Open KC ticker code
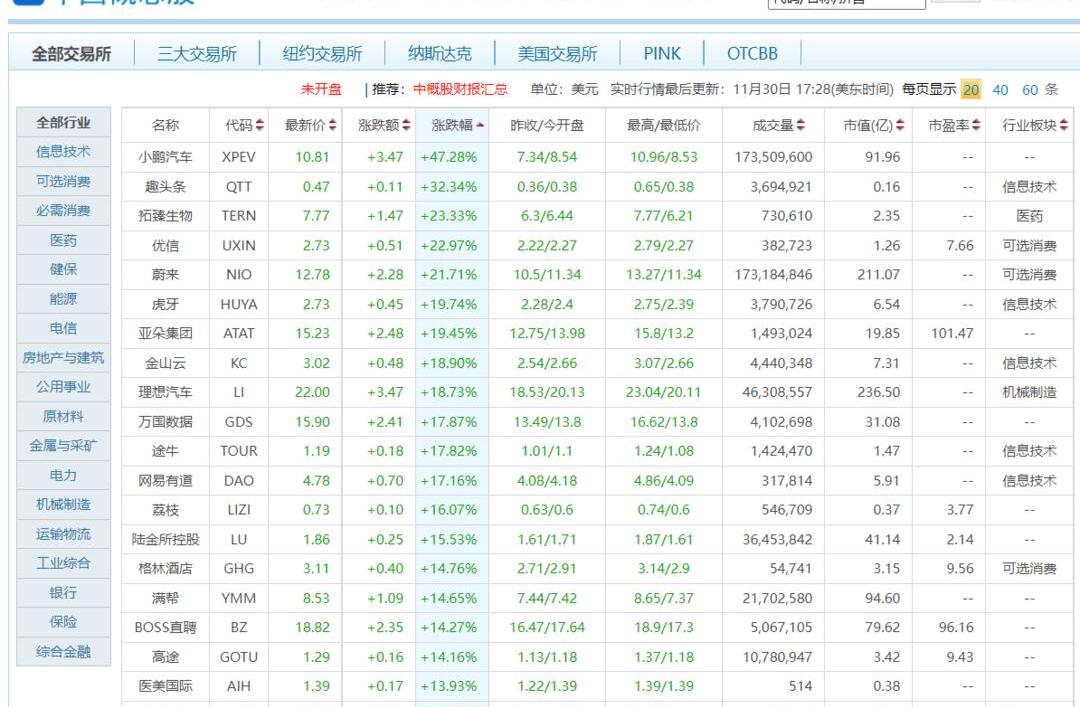The width and height of the screenshot is (1080, 707). (239, 363)
